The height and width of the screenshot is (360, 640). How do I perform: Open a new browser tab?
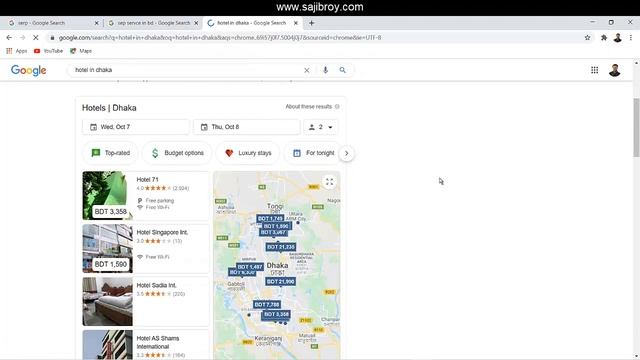pyautogui.click(x=311, y=23)
